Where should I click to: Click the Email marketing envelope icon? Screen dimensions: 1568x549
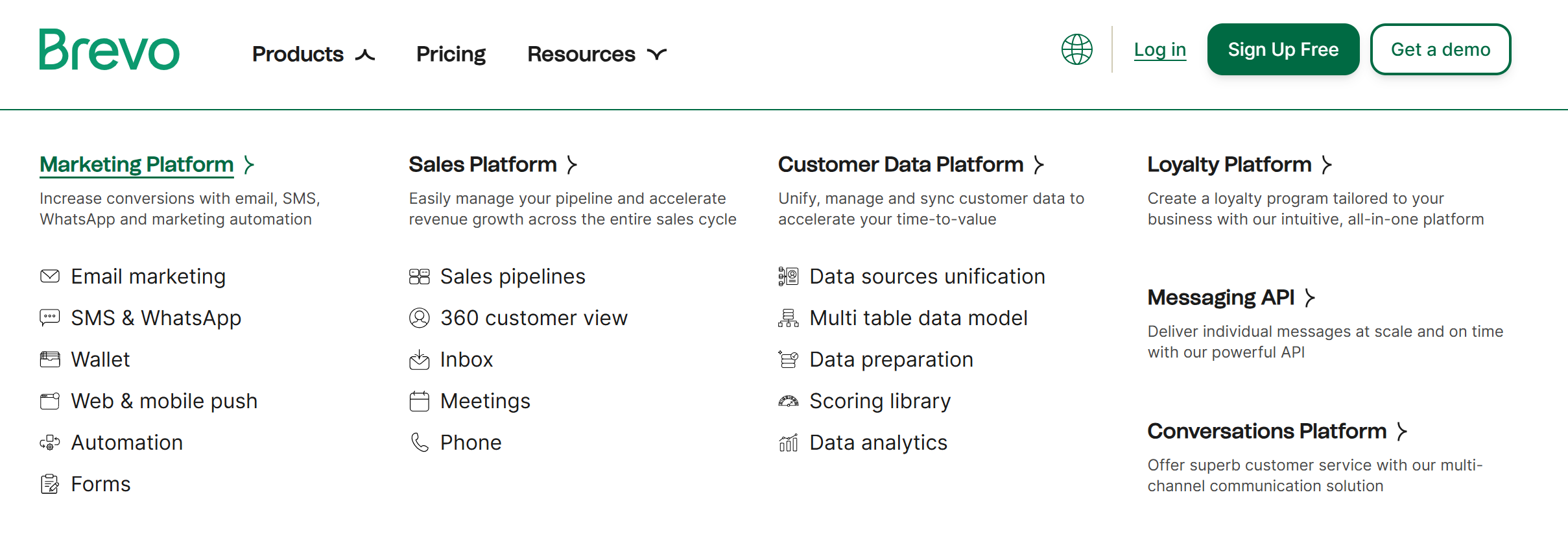tap(50, 276)
